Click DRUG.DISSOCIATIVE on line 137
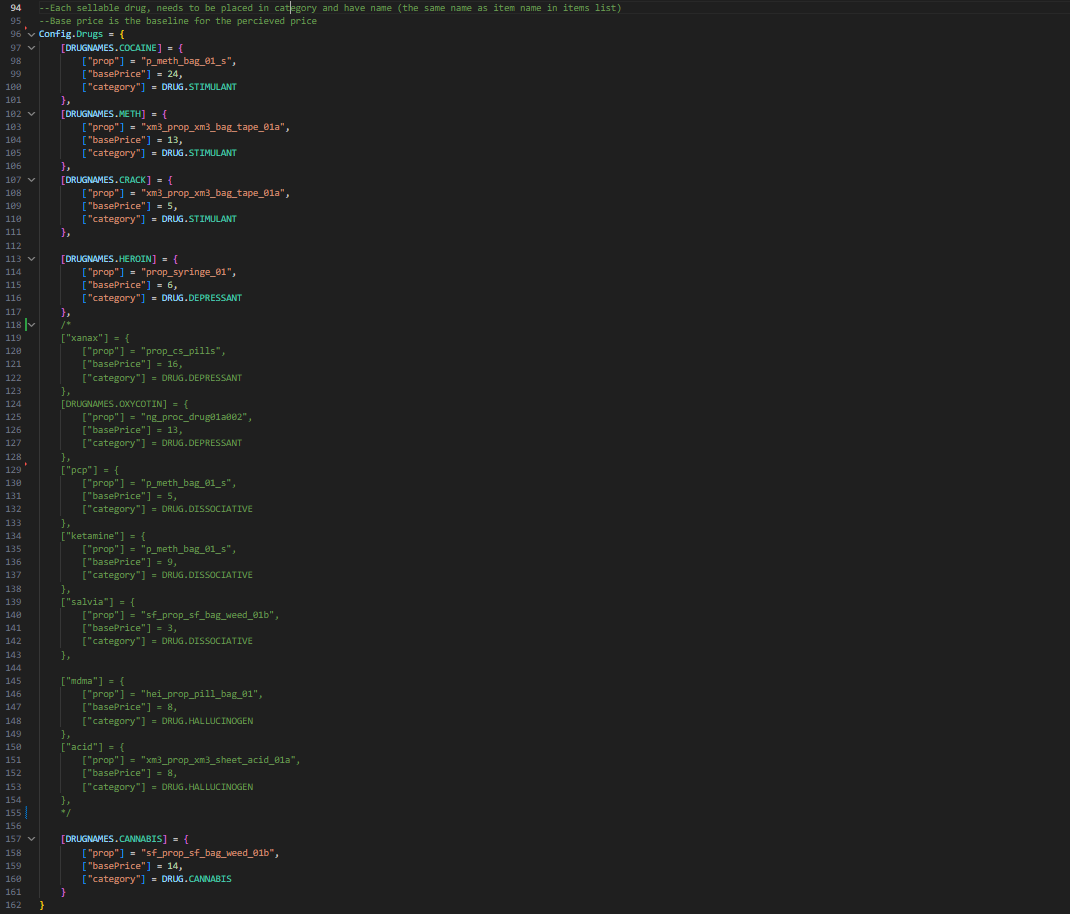 pos(207,575)
